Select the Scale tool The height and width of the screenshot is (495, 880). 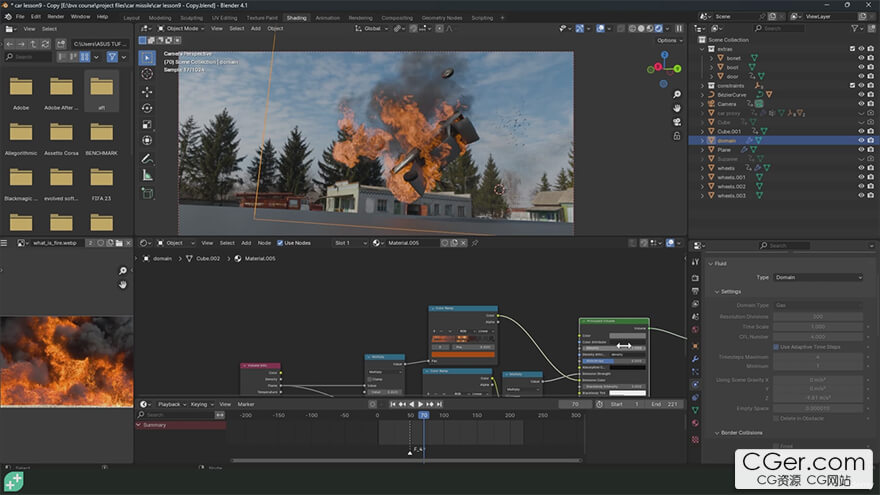click(x=147, y=125)
